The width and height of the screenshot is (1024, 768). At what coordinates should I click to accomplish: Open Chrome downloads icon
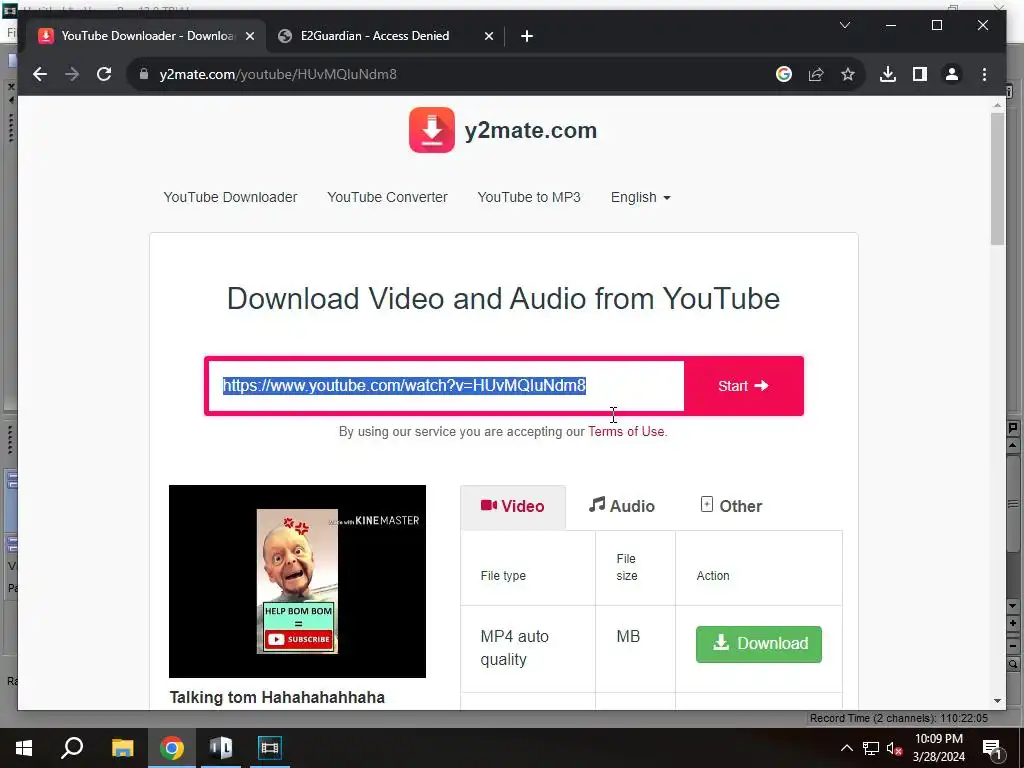888,74
